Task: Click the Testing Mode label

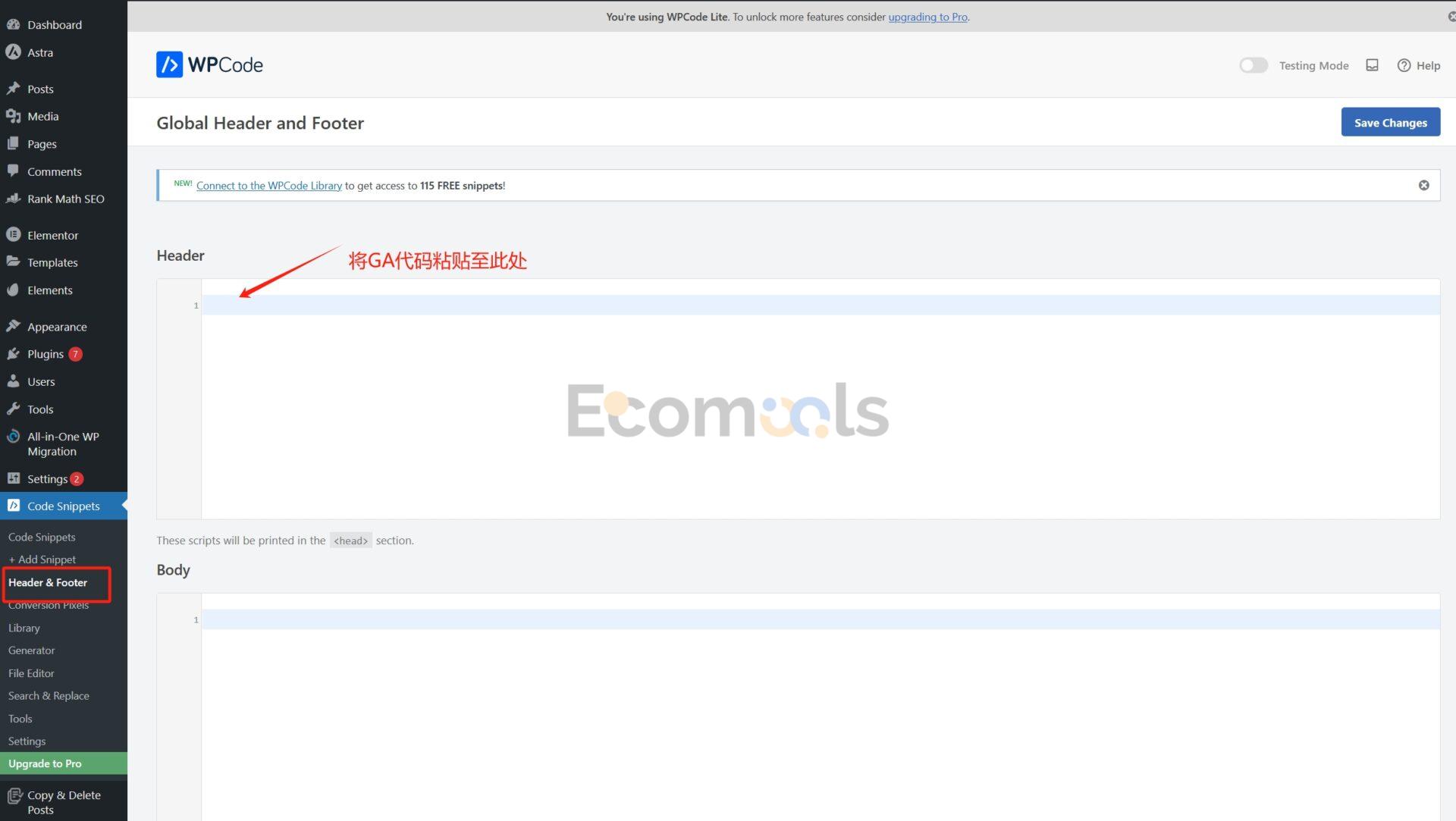Action: tap(1313, 65)
